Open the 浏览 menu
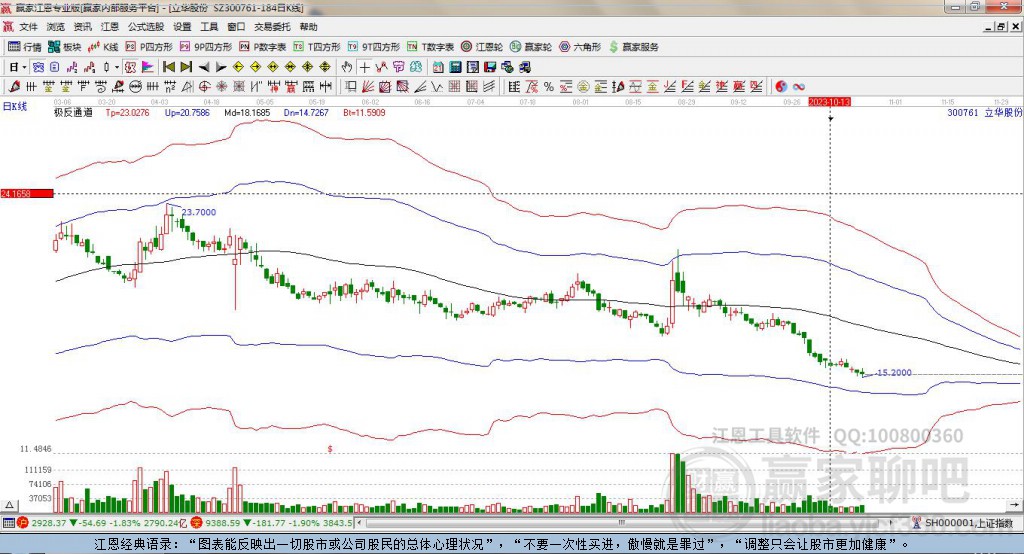1024x554 pixels. click(56, 27)
